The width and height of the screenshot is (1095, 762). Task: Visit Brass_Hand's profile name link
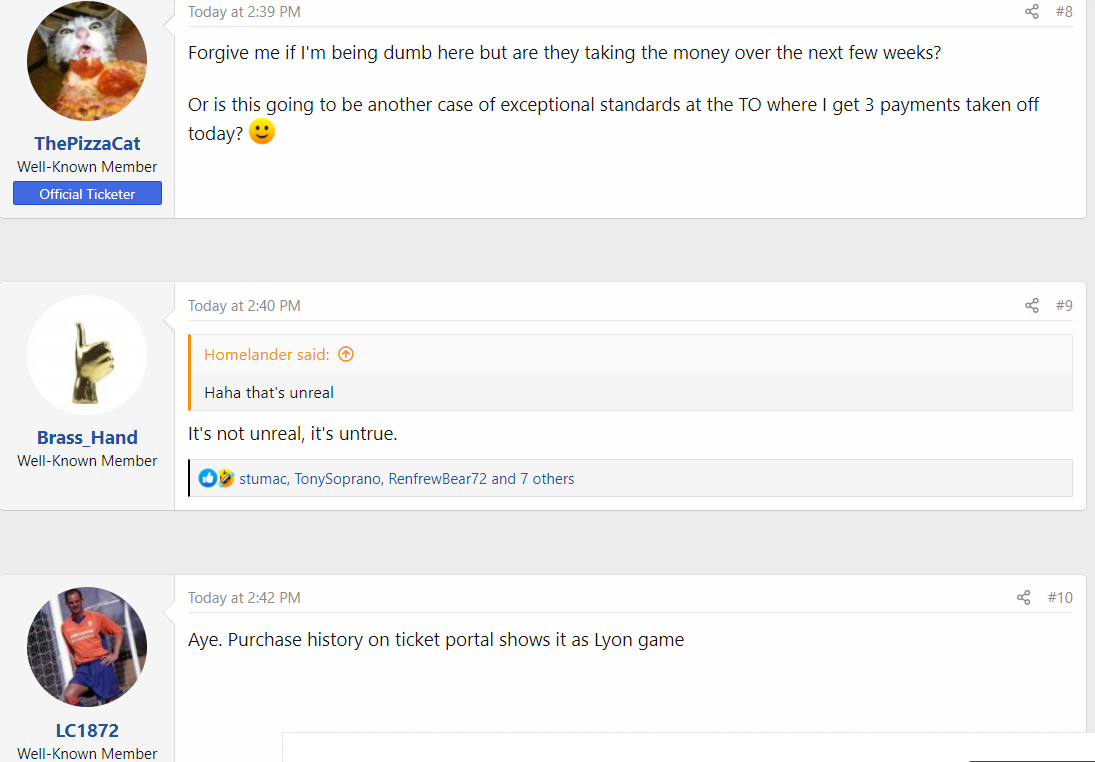87,437
